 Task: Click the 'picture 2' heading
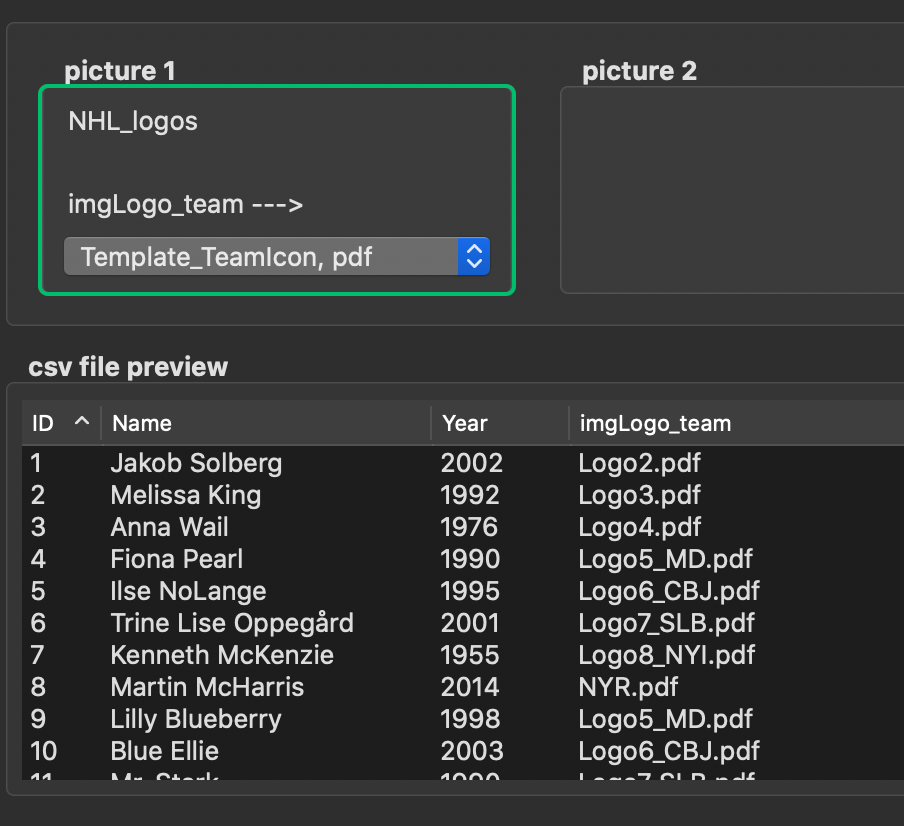coord(639,71)
